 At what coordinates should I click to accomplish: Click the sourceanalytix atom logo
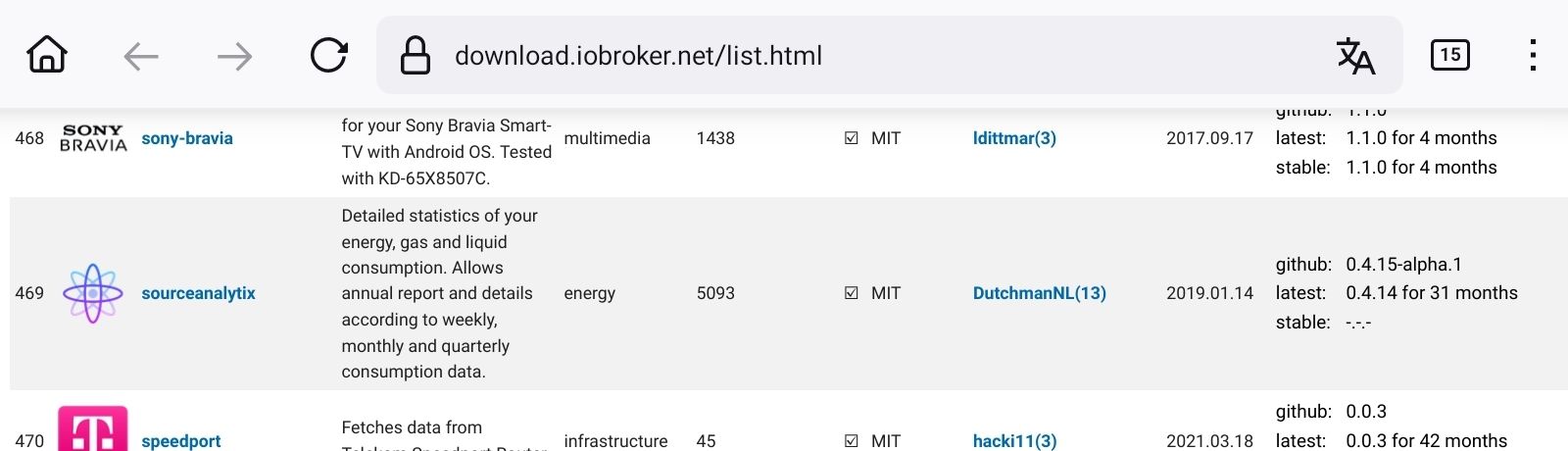(93, 293)
